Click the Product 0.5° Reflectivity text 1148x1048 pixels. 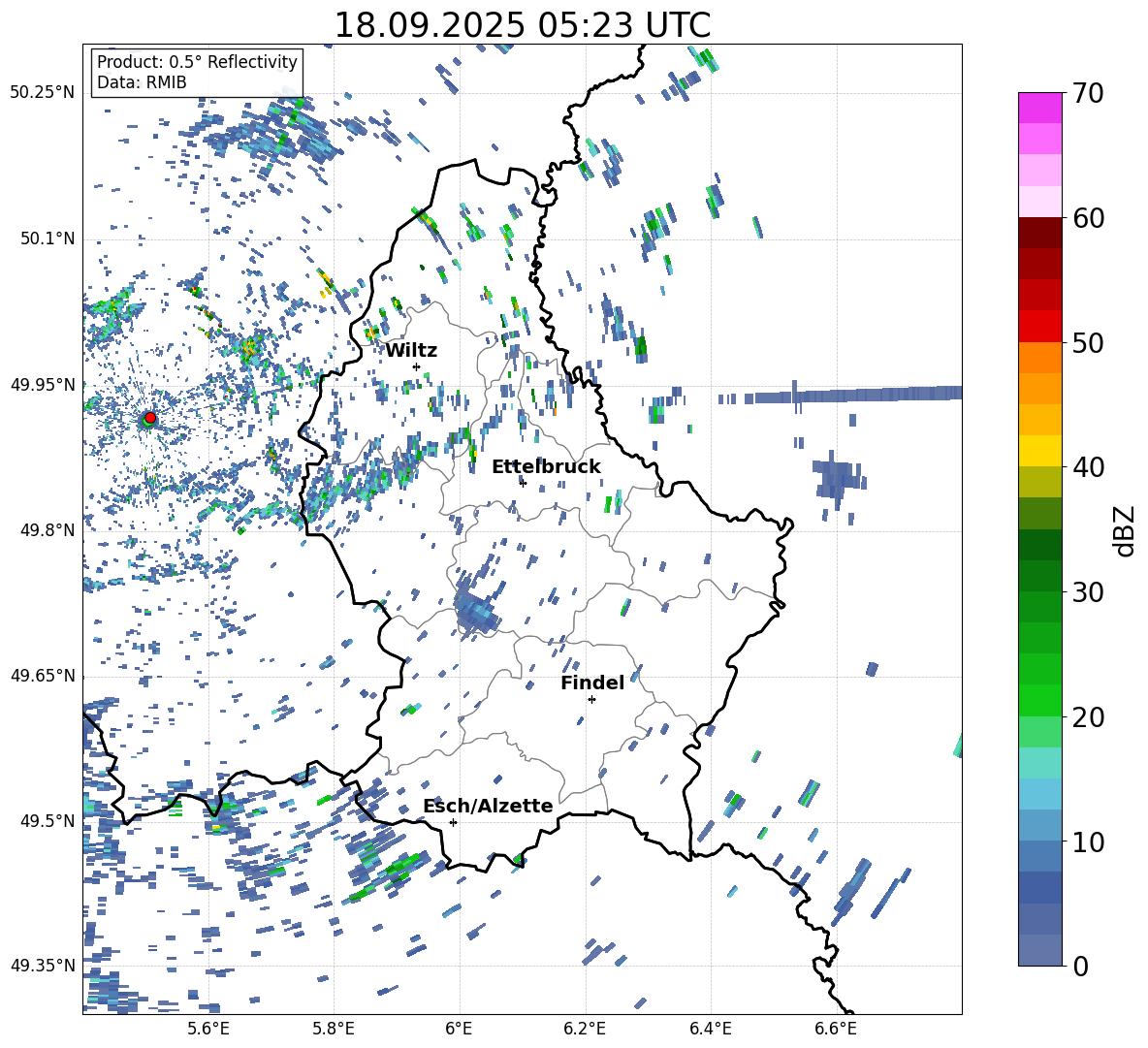pos(197,62)
